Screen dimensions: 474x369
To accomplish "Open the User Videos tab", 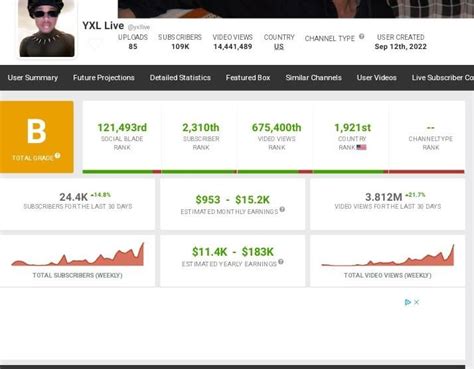I will point(377,78).
